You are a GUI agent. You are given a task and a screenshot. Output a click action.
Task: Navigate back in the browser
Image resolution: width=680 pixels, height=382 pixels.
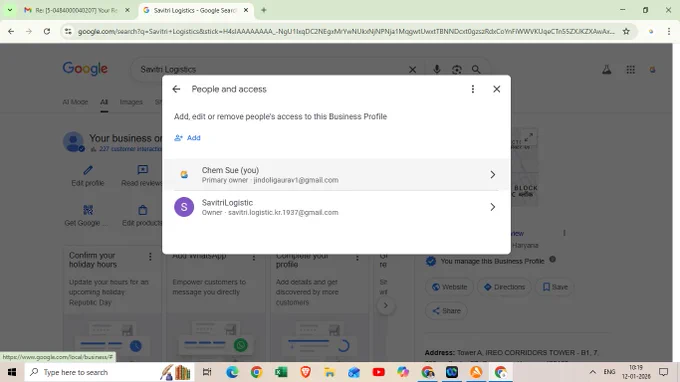click(11, 31)
